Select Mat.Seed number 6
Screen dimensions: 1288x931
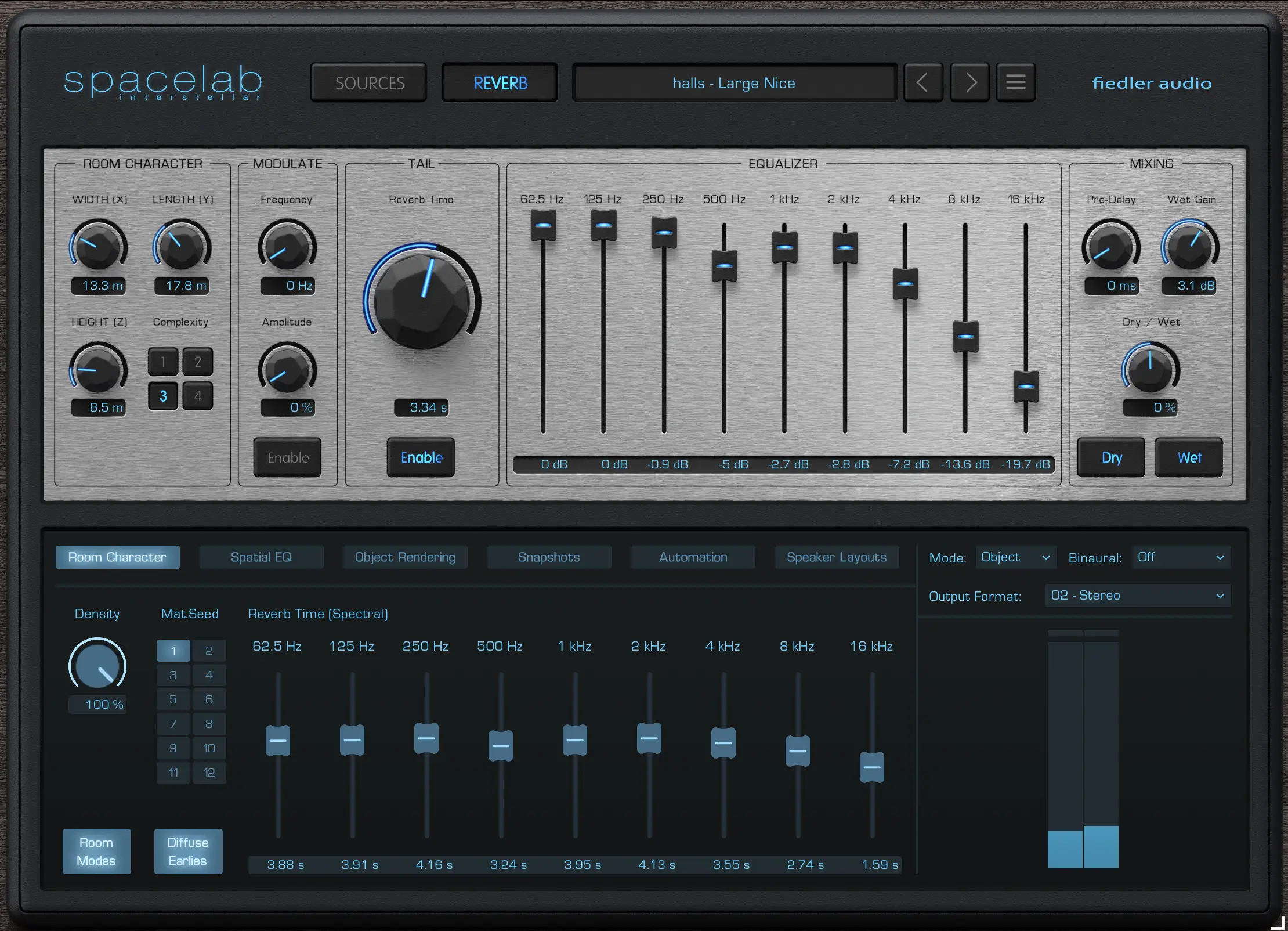pyautogui.click(x=209, y=699)
